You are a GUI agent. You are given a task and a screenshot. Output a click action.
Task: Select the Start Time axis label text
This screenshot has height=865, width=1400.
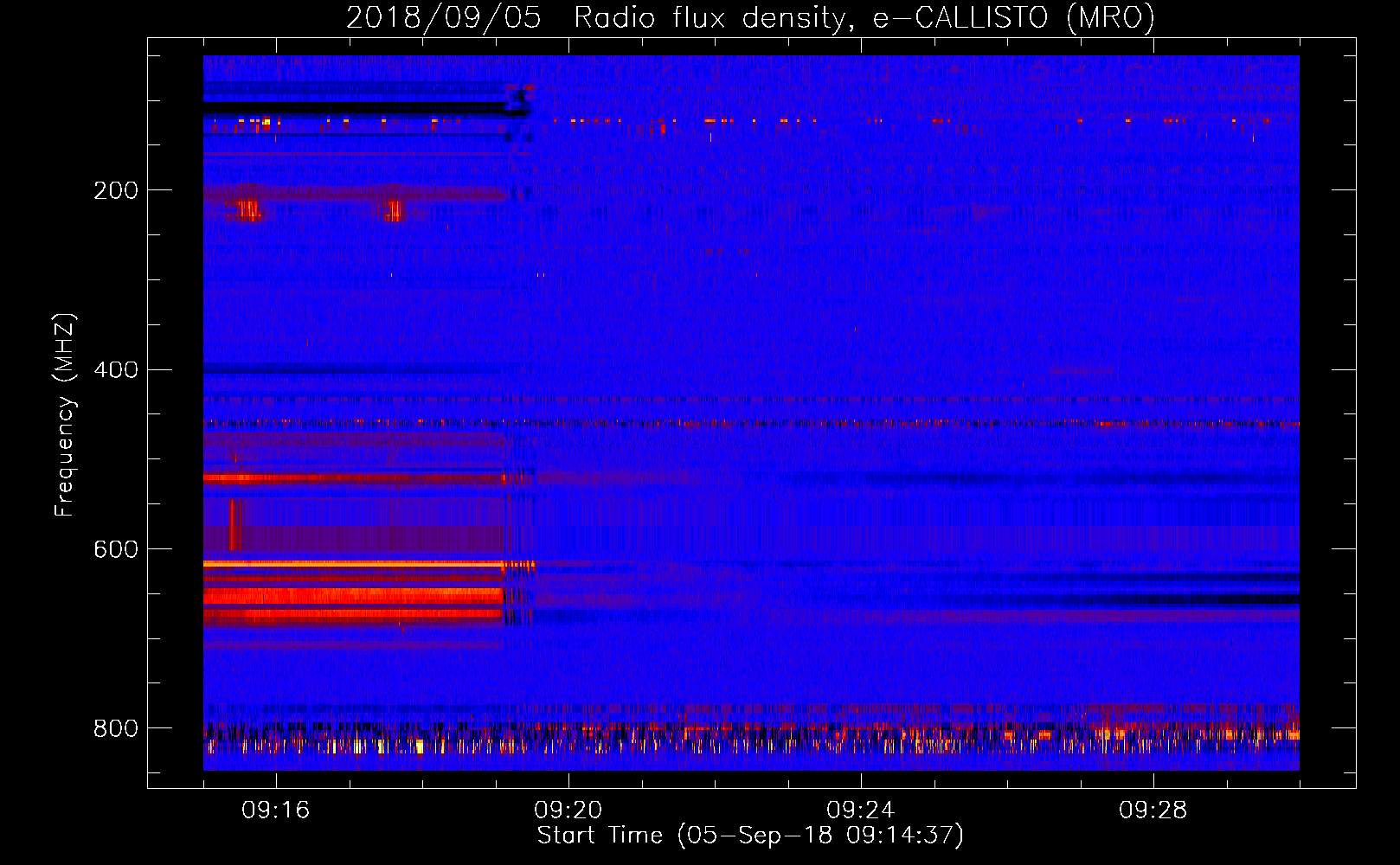point(750,836)
